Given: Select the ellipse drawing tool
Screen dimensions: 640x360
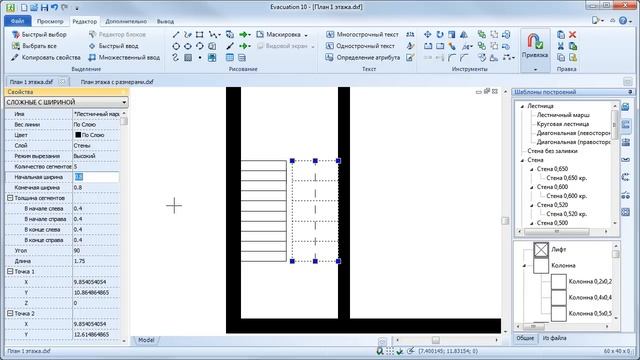Looking at the screenshot, I should 188,46.
